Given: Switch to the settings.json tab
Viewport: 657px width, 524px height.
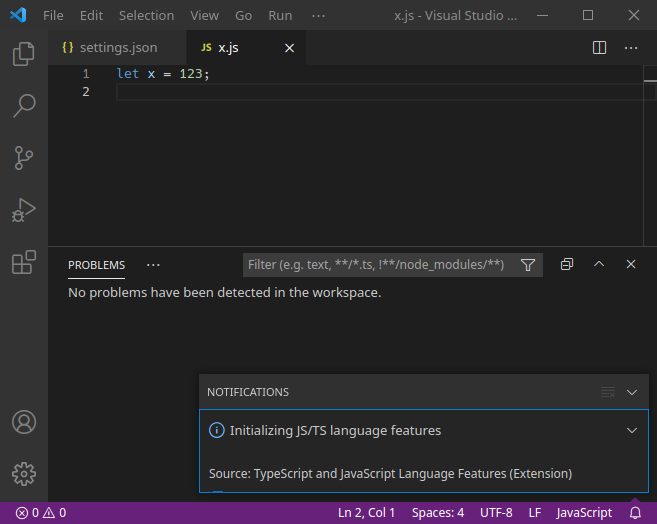Looking at the screenshot, I should pos(117,48).
